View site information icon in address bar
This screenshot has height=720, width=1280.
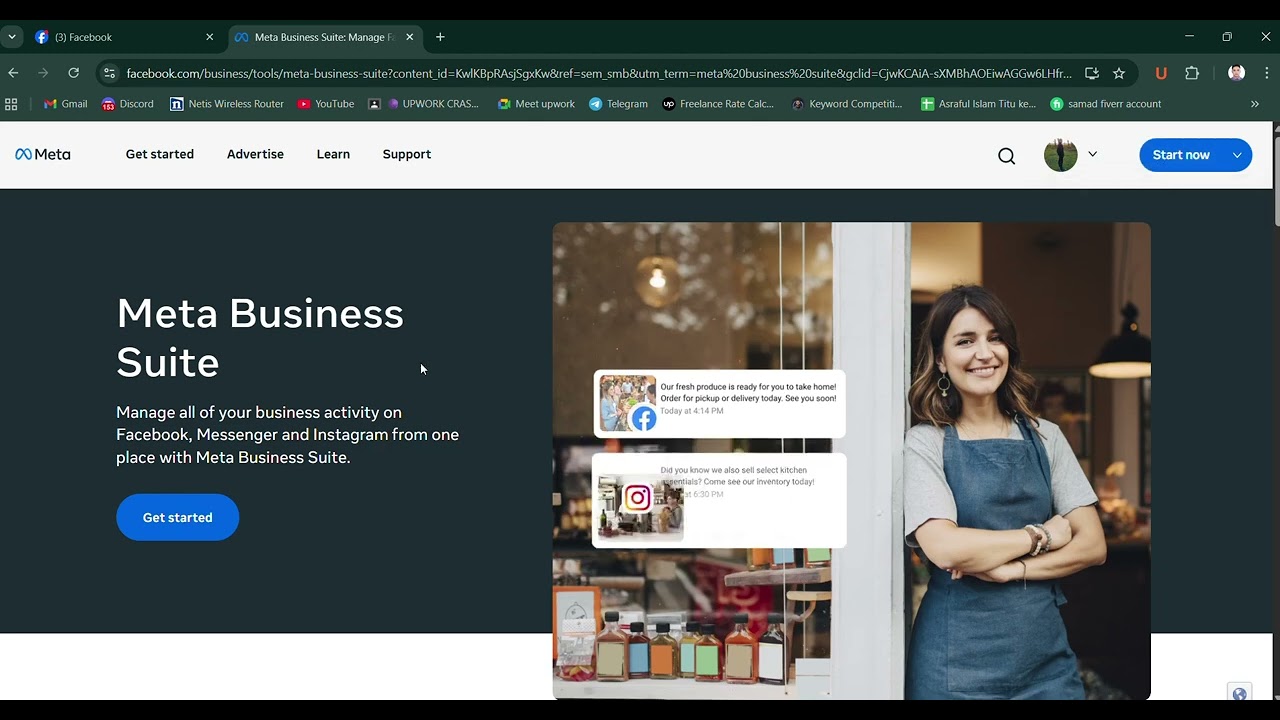(x=110, y=73)
